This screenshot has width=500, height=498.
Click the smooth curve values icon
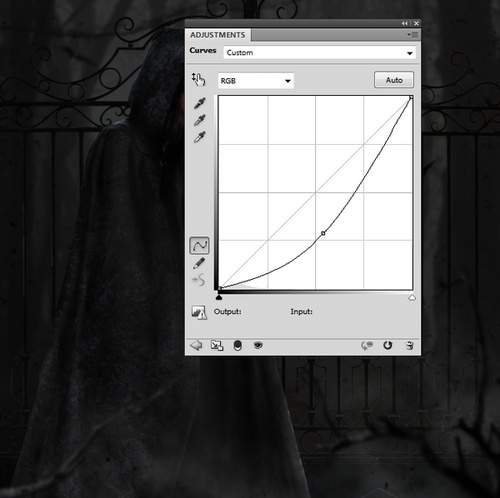tap(199, 280)
